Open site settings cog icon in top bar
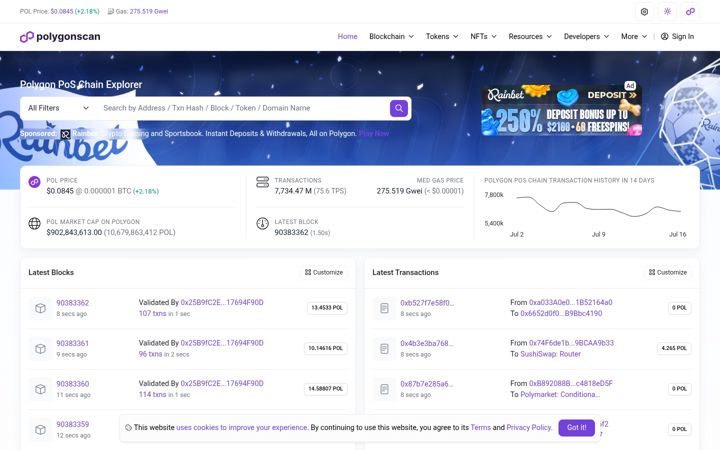The height and width of the screenshot is (450, 720). 644,11
